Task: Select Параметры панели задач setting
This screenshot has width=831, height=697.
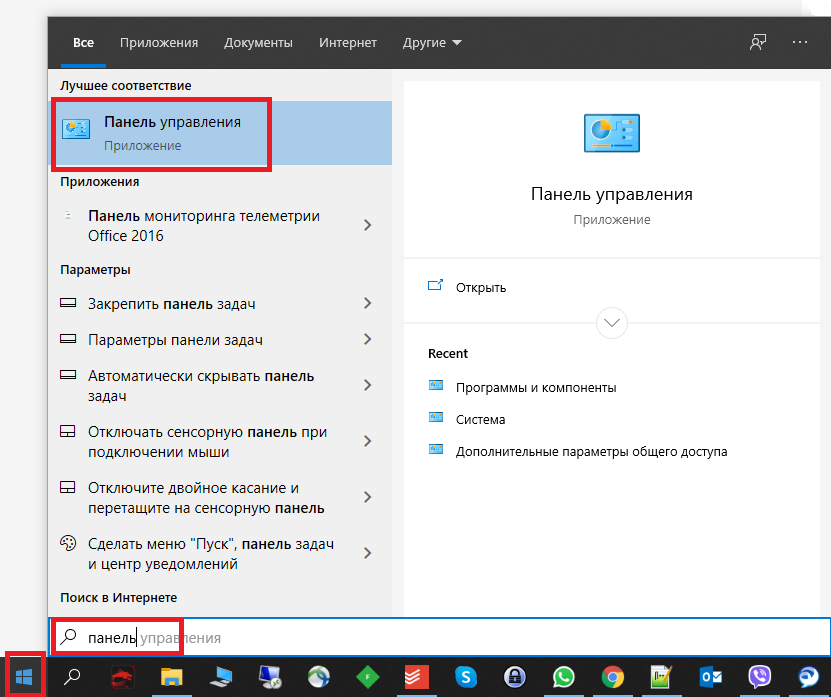Action: pyautogui.click(x=175, y=340)
